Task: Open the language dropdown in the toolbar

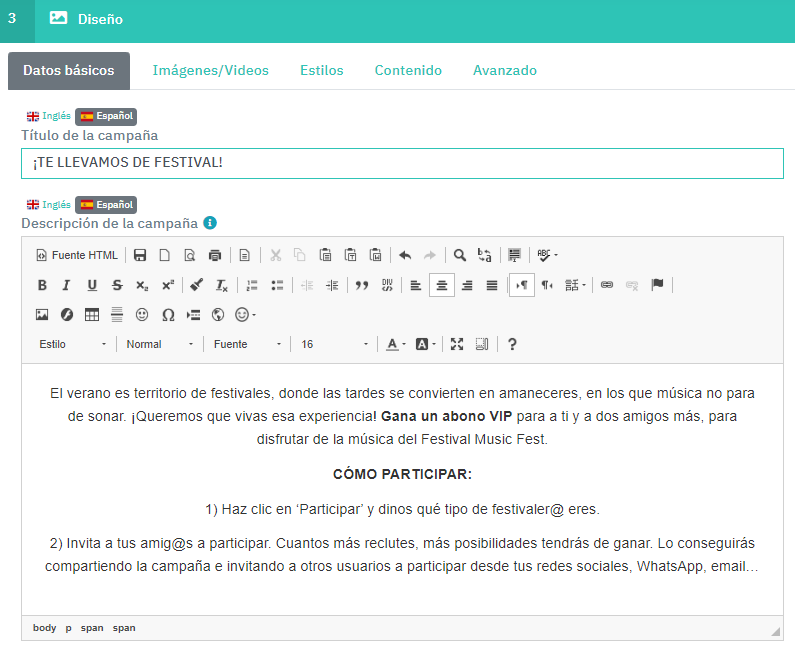Action: coord(575,285)
